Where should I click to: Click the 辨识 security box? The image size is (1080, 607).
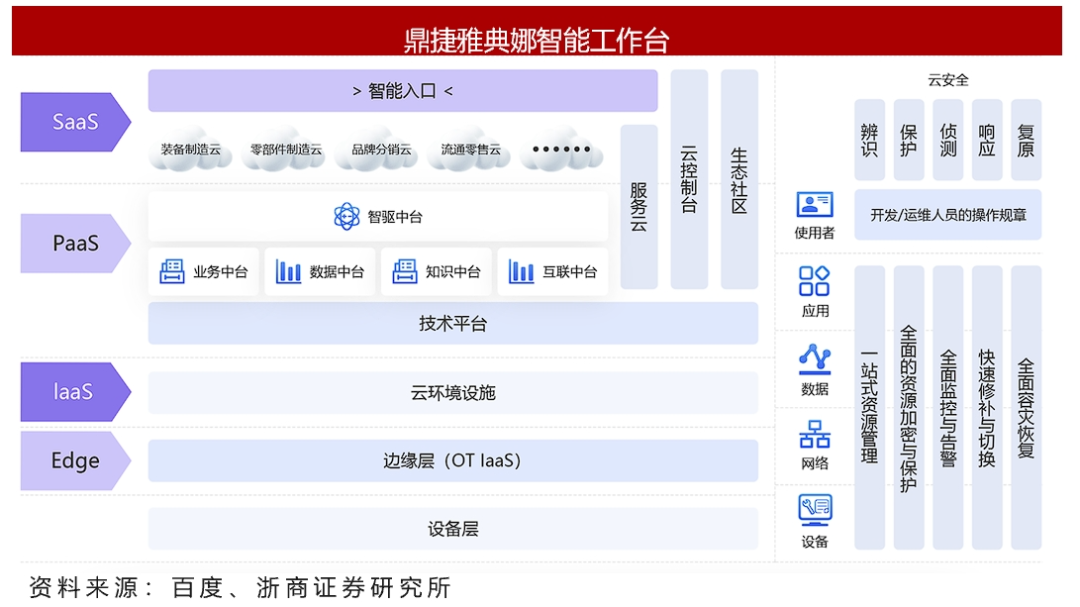[870, 140]
